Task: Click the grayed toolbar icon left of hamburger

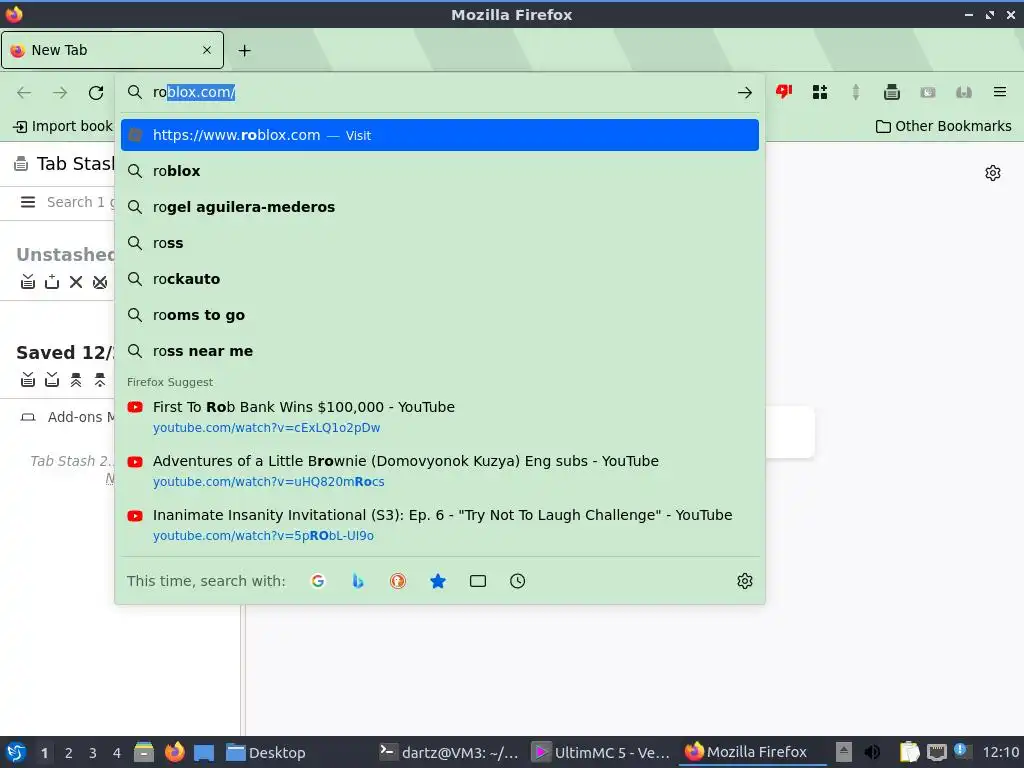Action: (963, 92)
